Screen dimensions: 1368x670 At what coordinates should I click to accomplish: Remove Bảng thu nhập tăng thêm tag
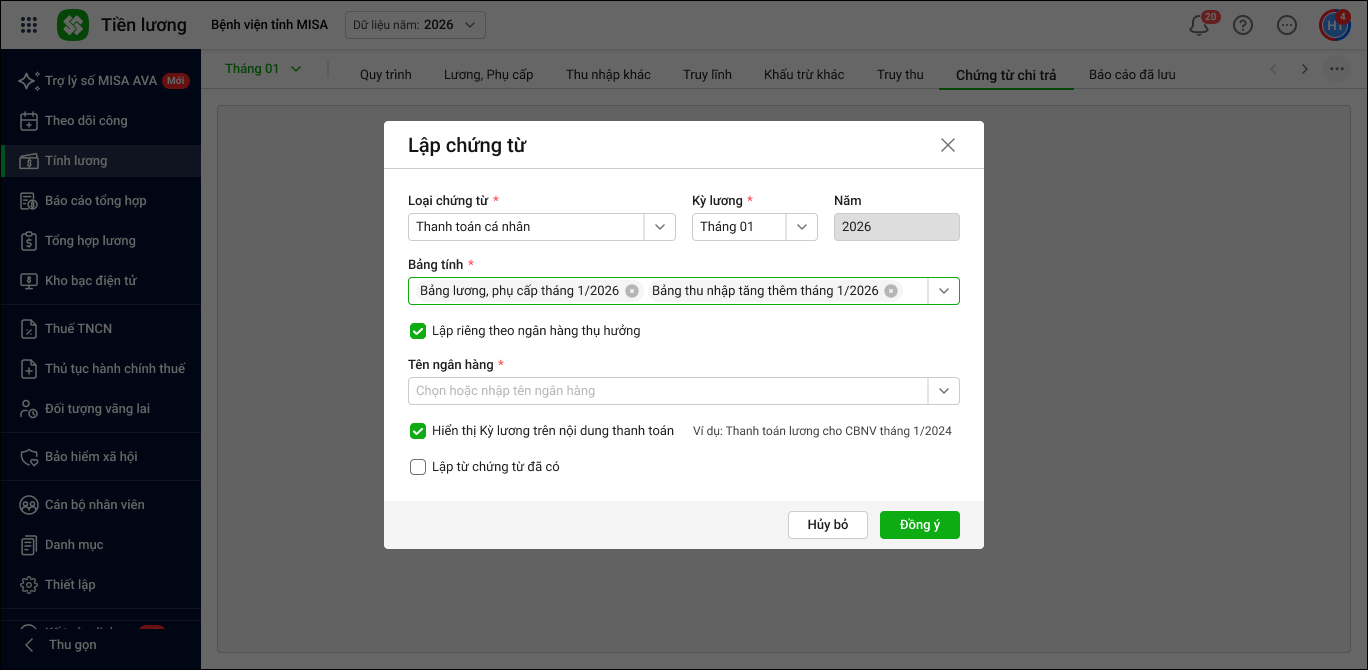point(891,291)
